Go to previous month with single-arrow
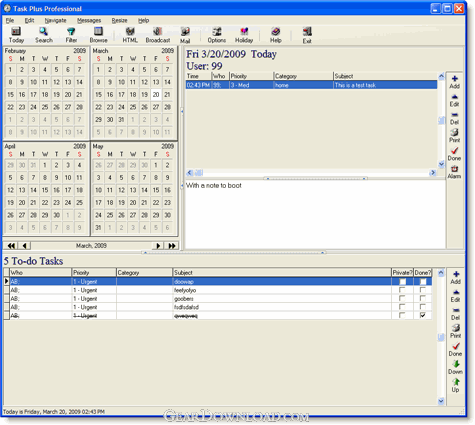475x425 pixels. [x=24, y=246]
